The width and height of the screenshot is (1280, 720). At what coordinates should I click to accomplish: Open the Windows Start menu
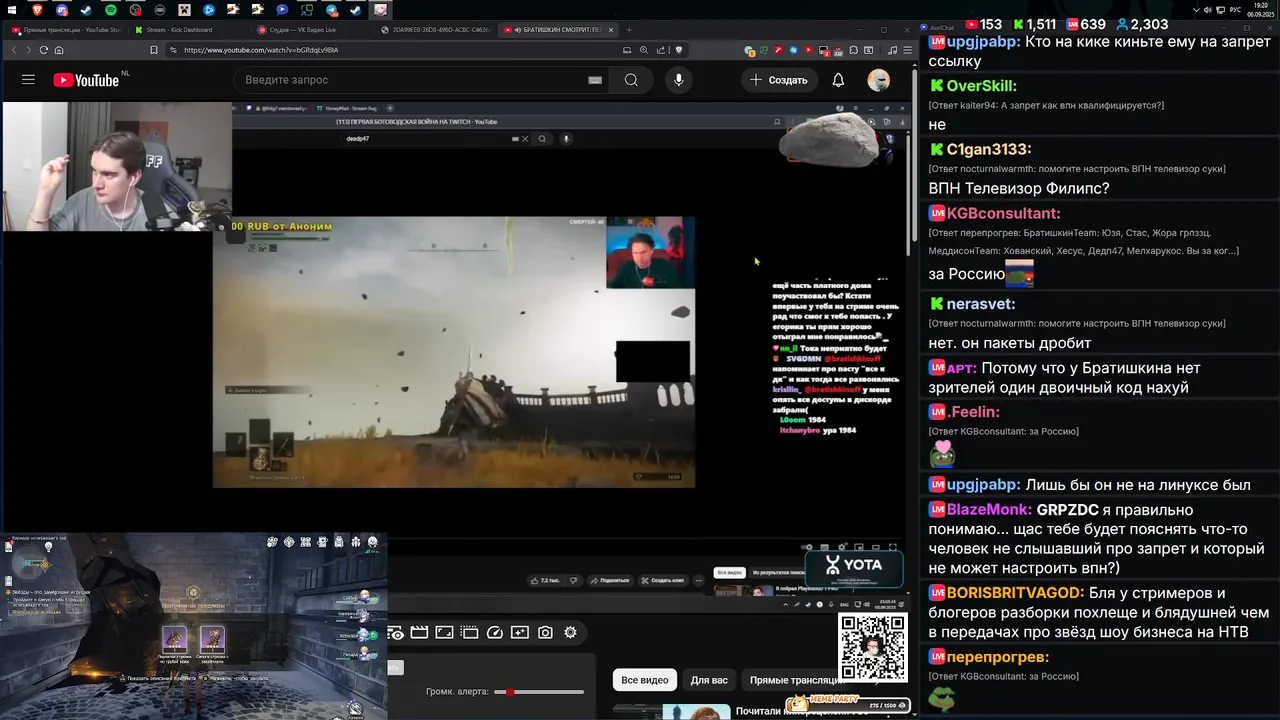[x=12, y=10]
